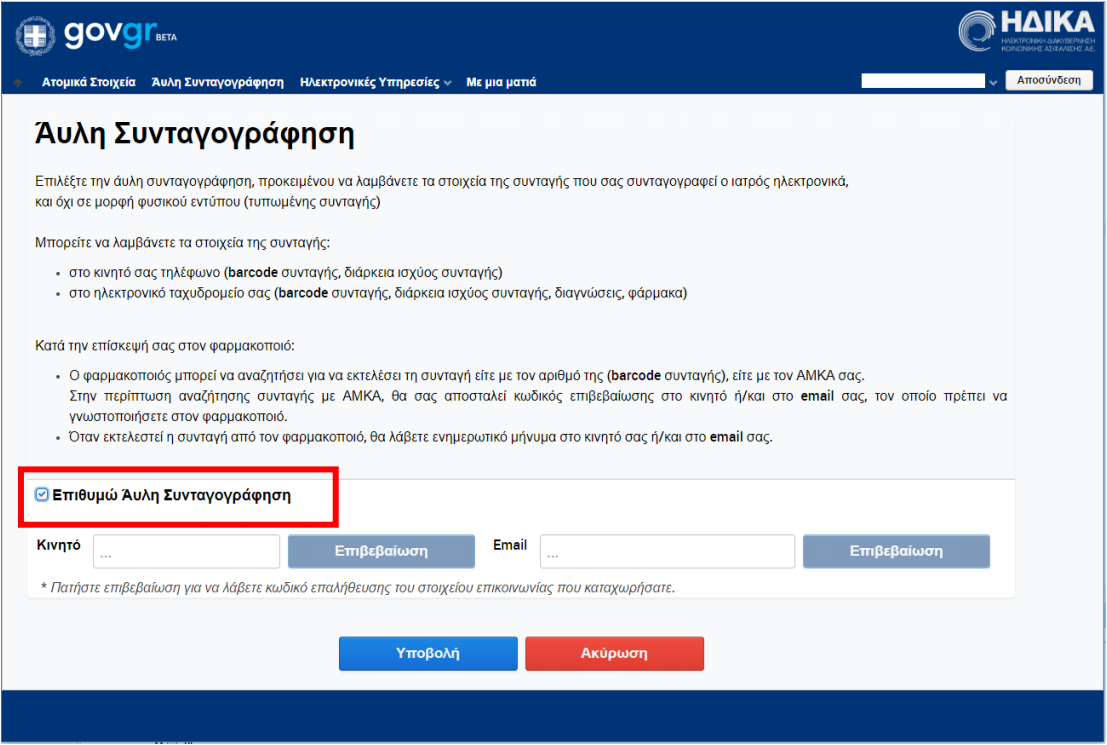Open the Ατομικά Στοιχεία menu item
The image size is (1107, 745).
(x=88, y=82)
